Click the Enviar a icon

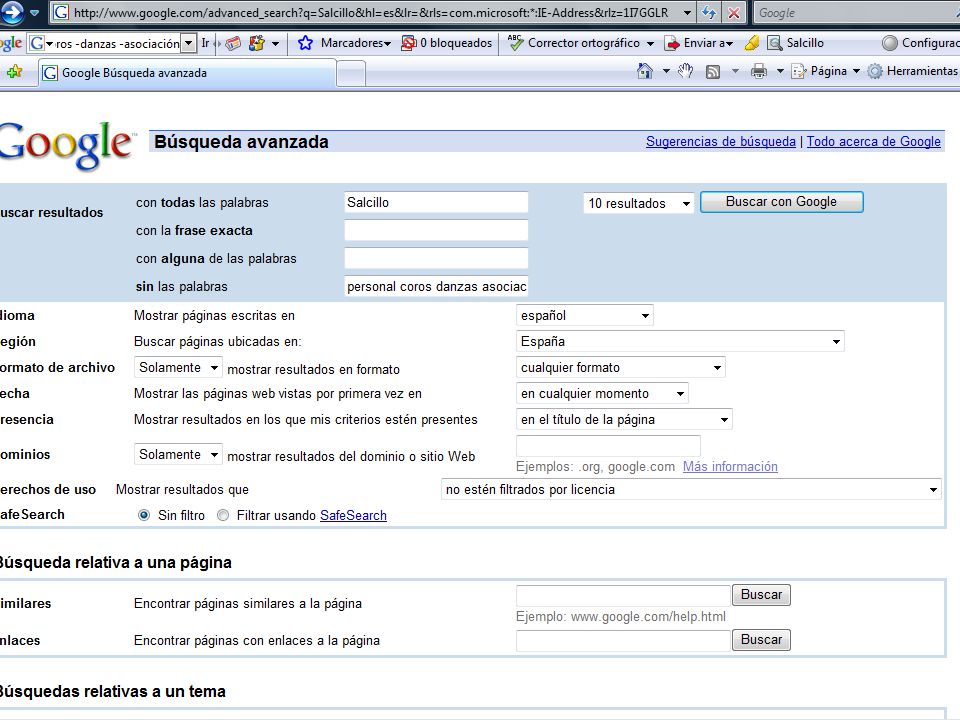point(672,43)
